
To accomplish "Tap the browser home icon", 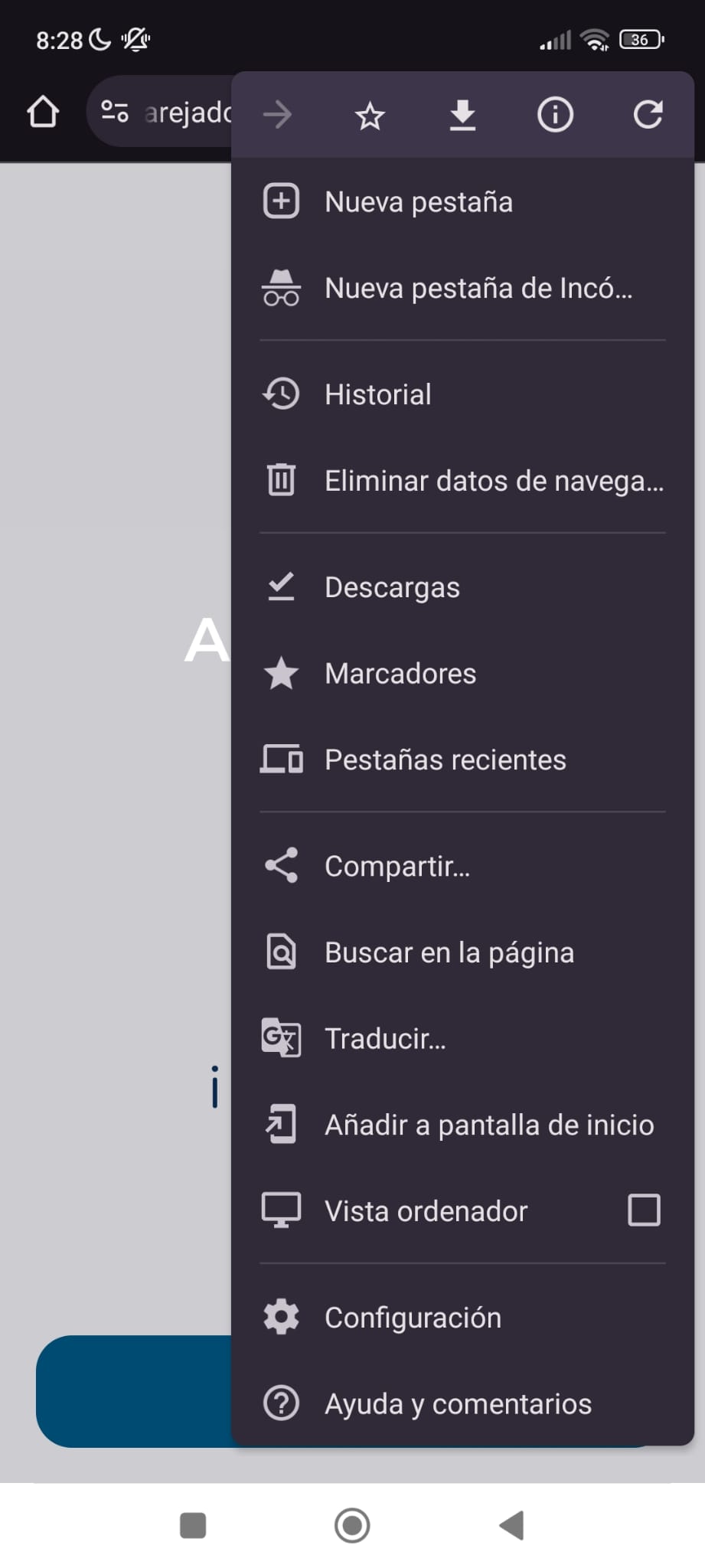I will [43, 113].
